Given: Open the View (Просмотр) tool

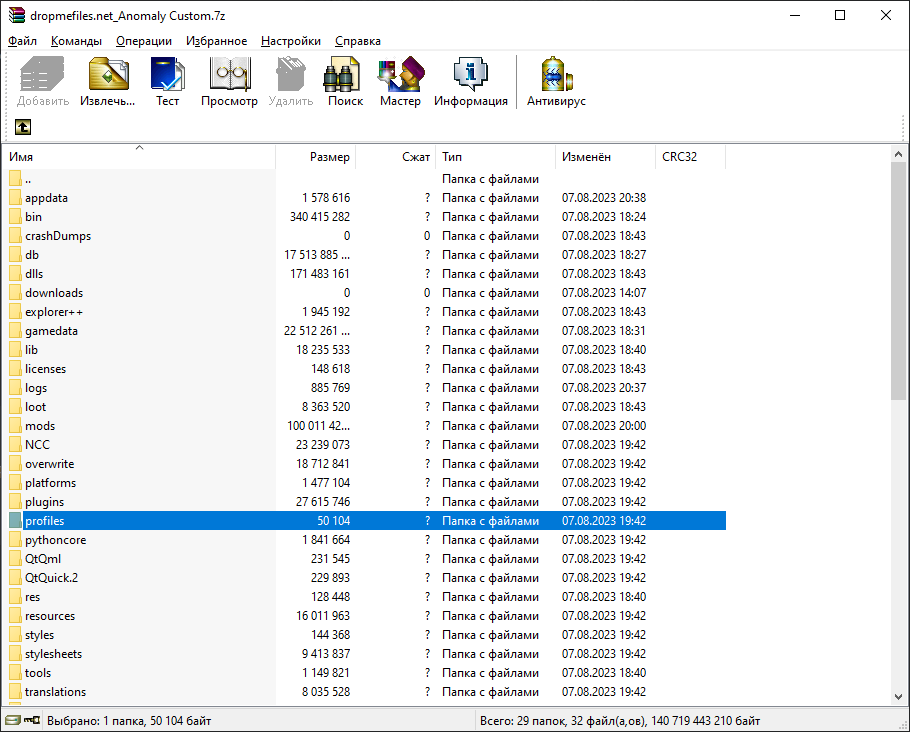Looking at the screenshot, I should click(x=229, y=81).
